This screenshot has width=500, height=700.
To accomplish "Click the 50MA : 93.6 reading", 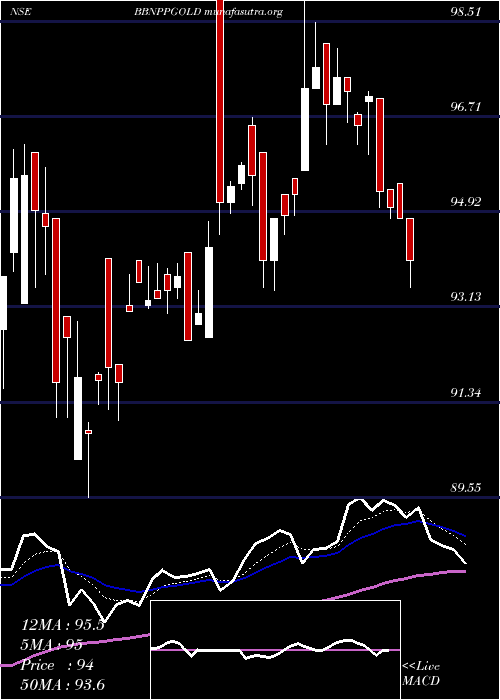I will (x=63, y=684).
